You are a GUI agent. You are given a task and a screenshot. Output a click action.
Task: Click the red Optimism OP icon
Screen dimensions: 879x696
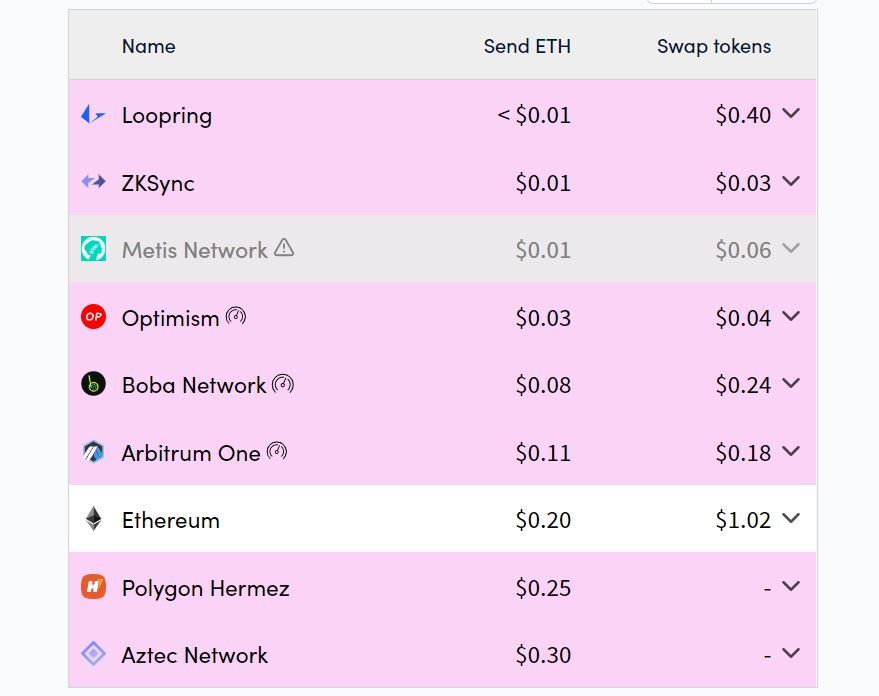pyautogui.click(x=93, y=317)
